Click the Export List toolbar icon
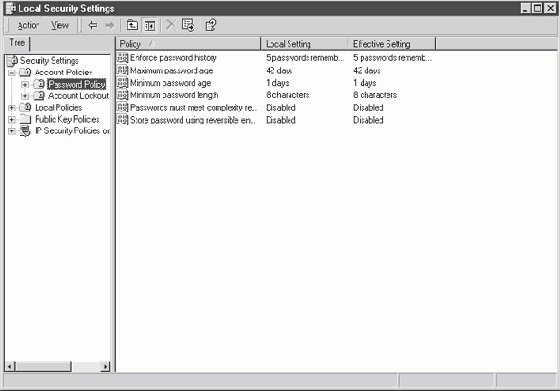560x391 pixels. 188,25
